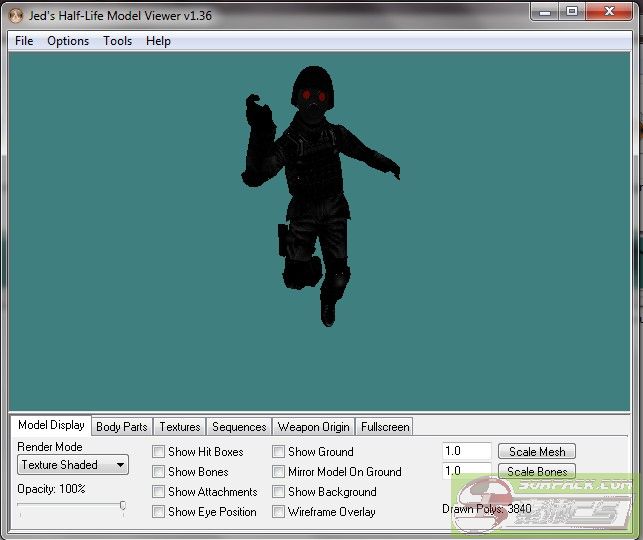The height and width of the screenshot is (540, 643).
Task: Click the Opacity: 100% label
Action: (x=51, y=489)
